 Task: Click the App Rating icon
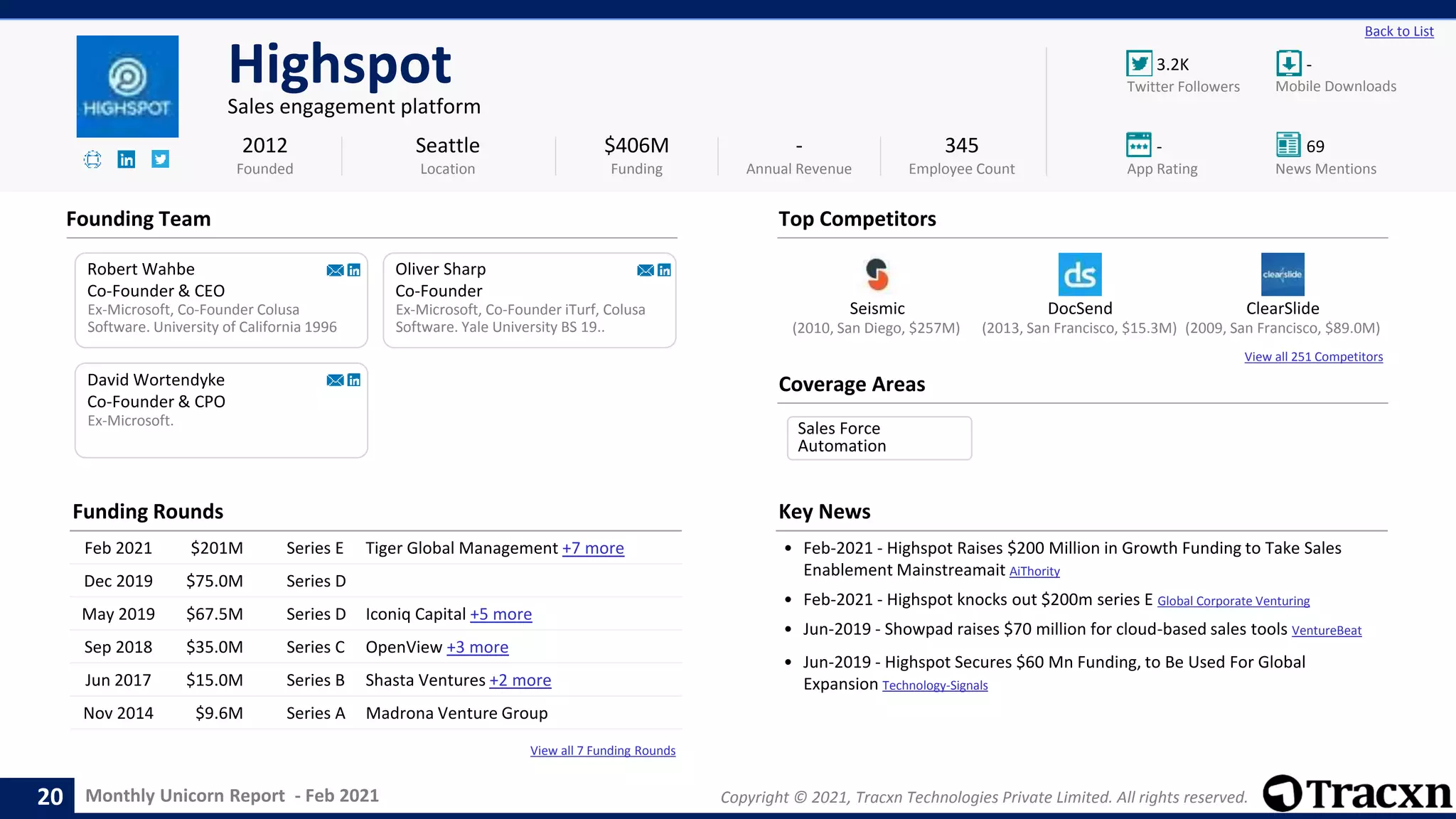point(1139,145)
